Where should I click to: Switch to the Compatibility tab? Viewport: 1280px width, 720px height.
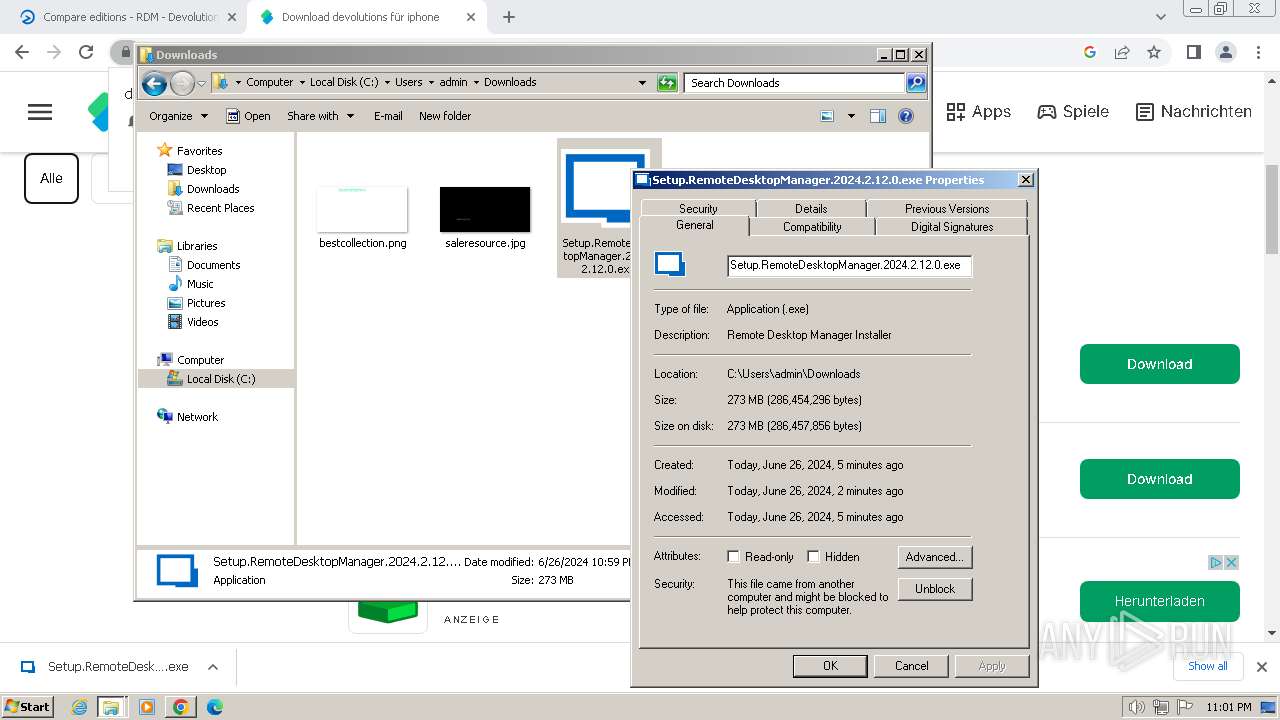812,227
